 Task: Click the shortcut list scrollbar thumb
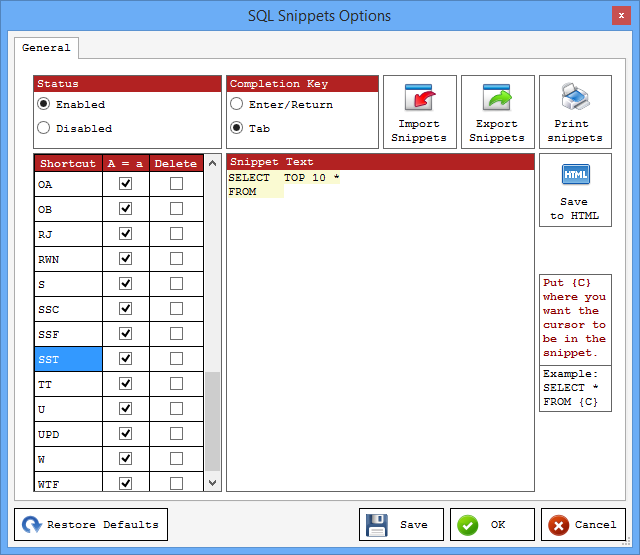tap(212, 422)
